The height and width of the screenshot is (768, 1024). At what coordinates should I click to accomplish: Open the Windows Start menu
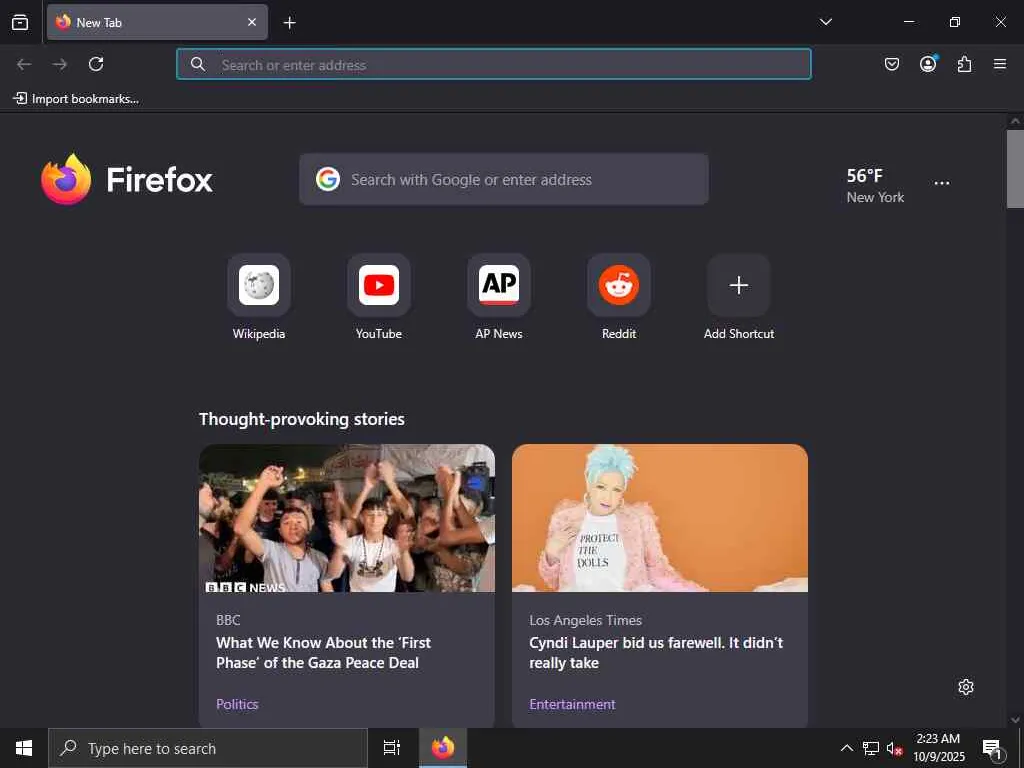click(x=24, y=748)
